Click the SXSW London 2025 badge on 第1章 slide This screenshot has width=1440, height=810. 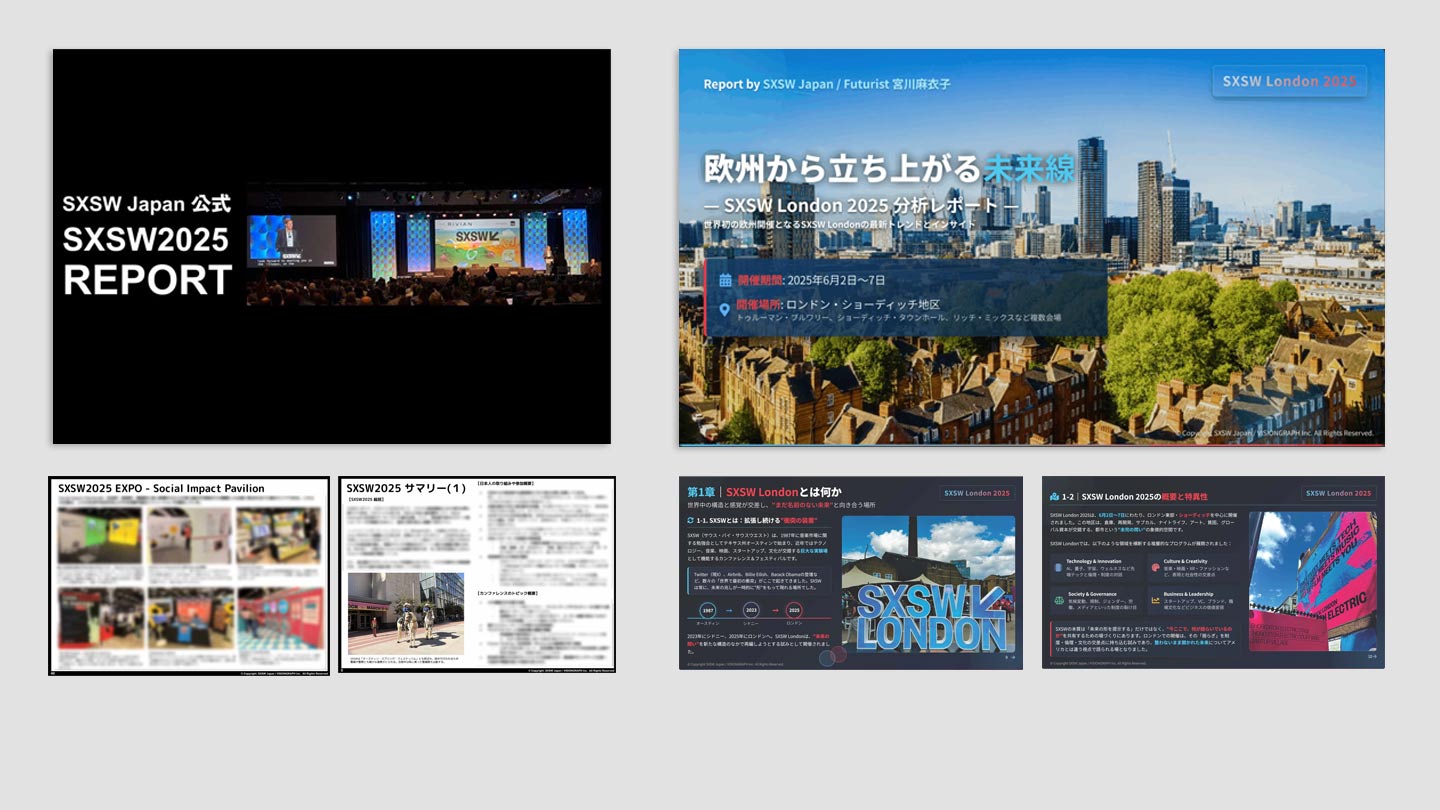(x=977, y=493)
